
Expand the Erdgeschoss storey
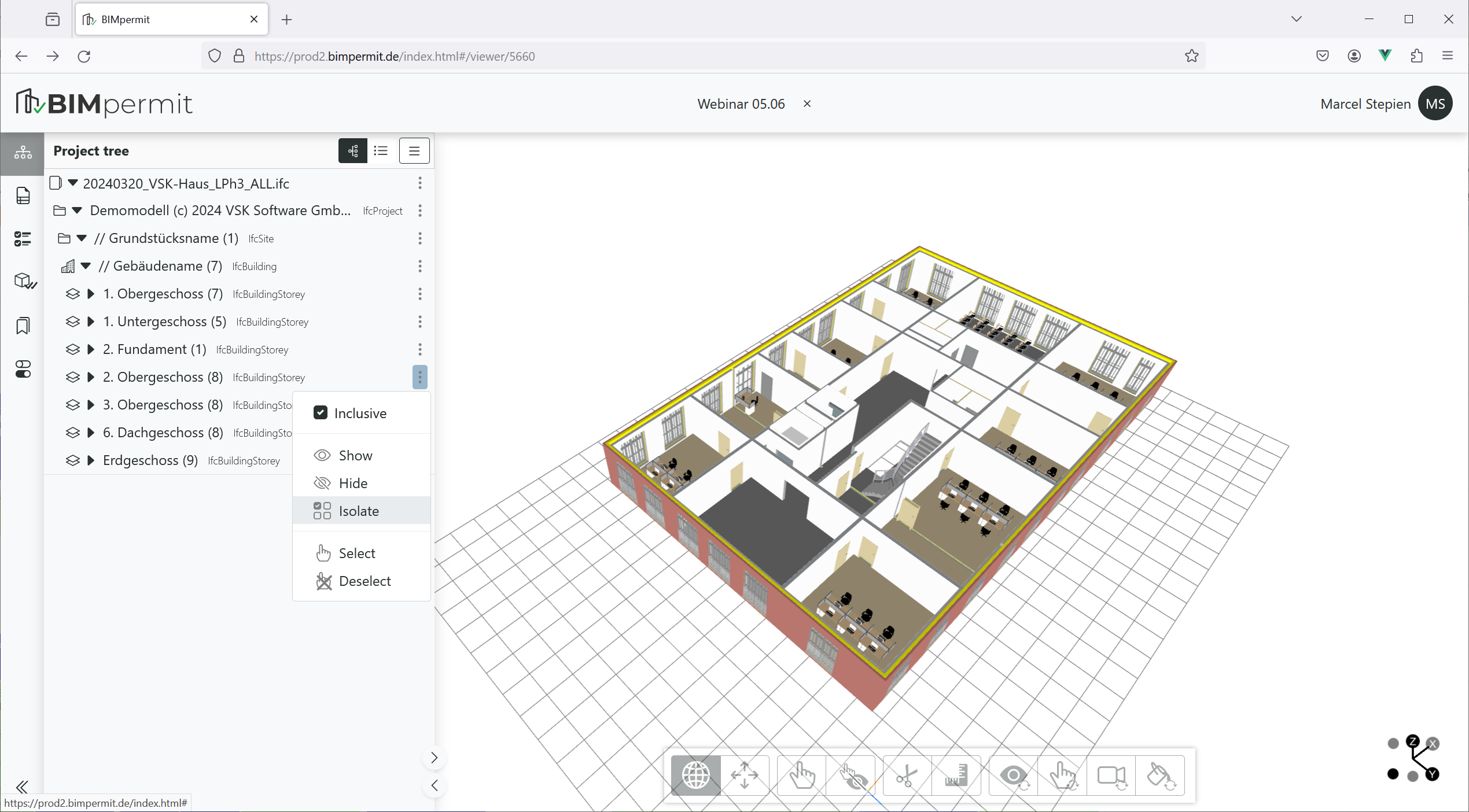click(x=91, y=460)
